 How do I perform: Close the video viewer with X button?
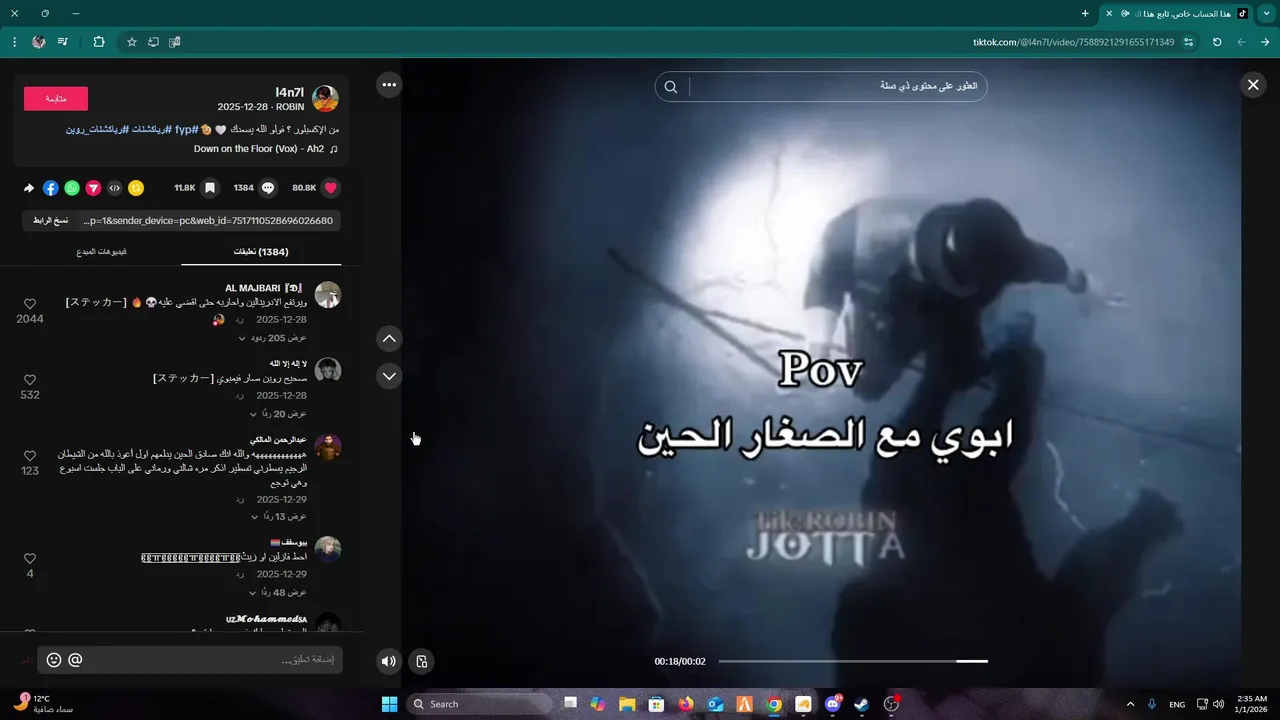[1253, 85]
